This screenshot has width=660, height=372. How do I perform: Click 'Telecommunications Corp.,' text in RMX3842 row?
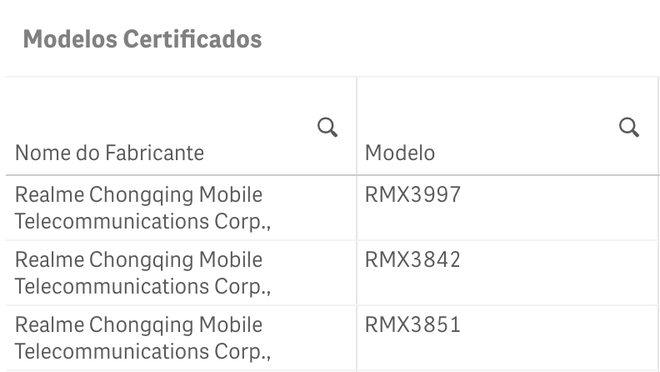tap(143, 287)
